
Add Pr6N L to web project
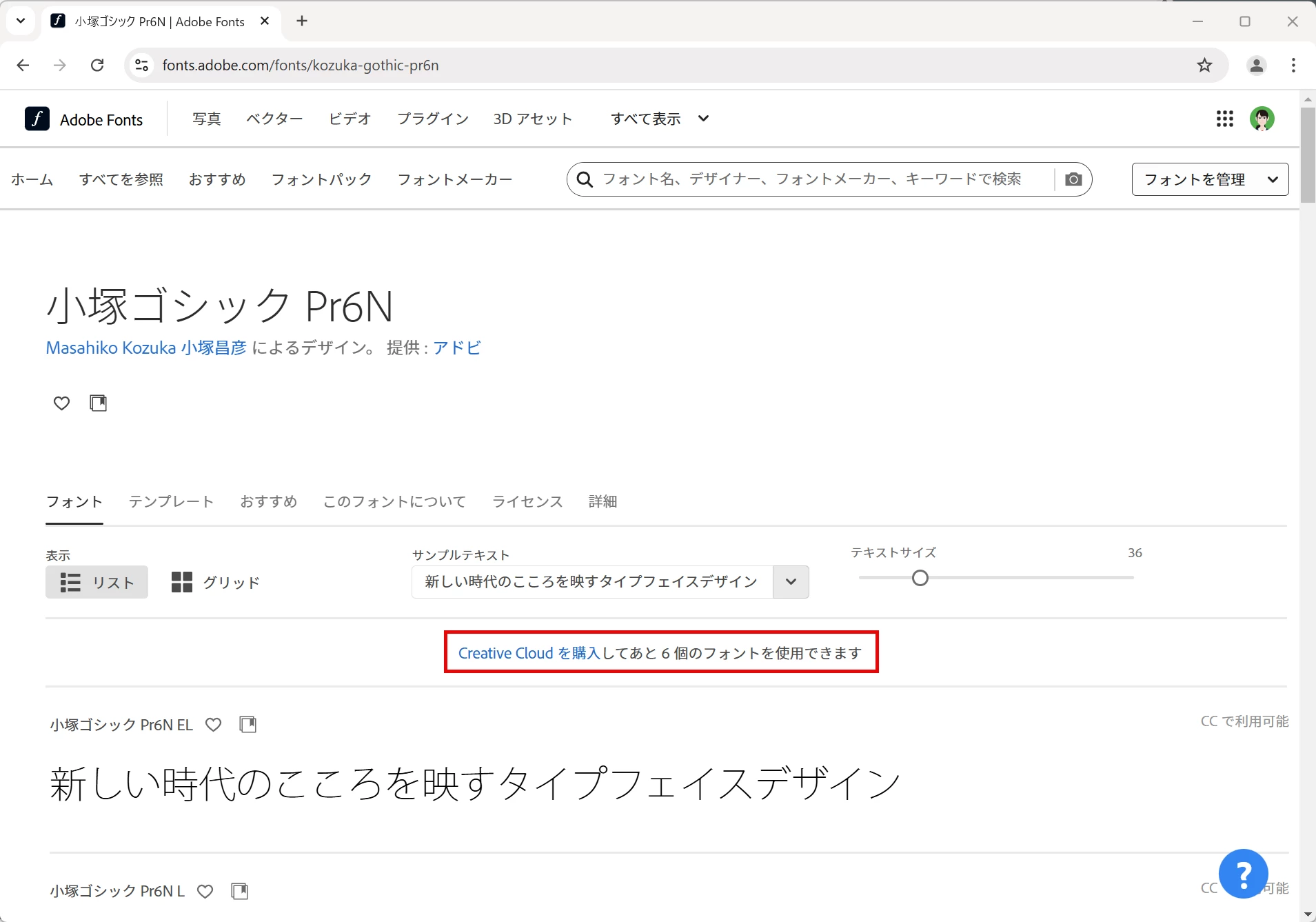coord(239,891)
